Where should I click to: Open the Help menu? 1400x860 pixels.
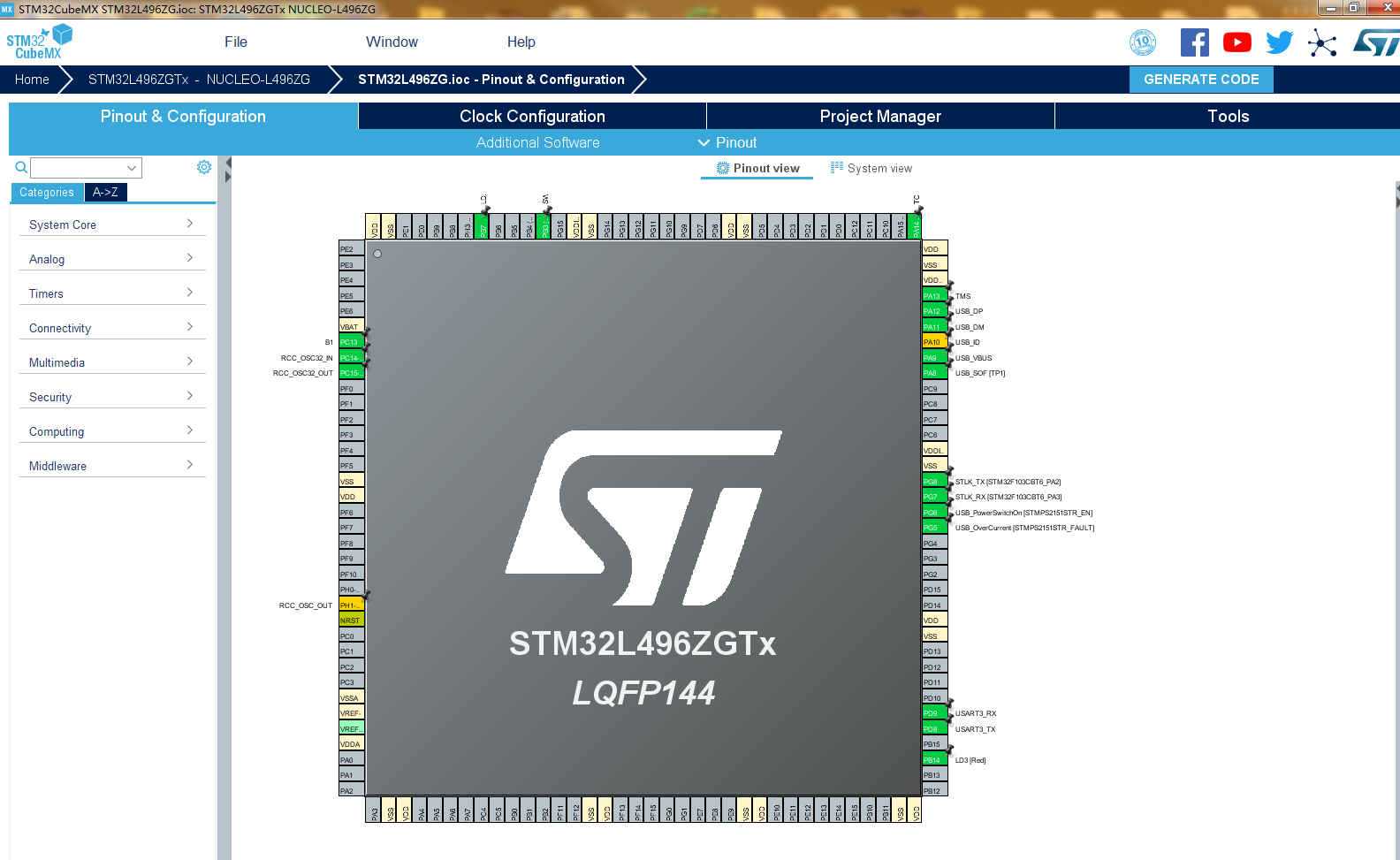click(x=521, y=42)
